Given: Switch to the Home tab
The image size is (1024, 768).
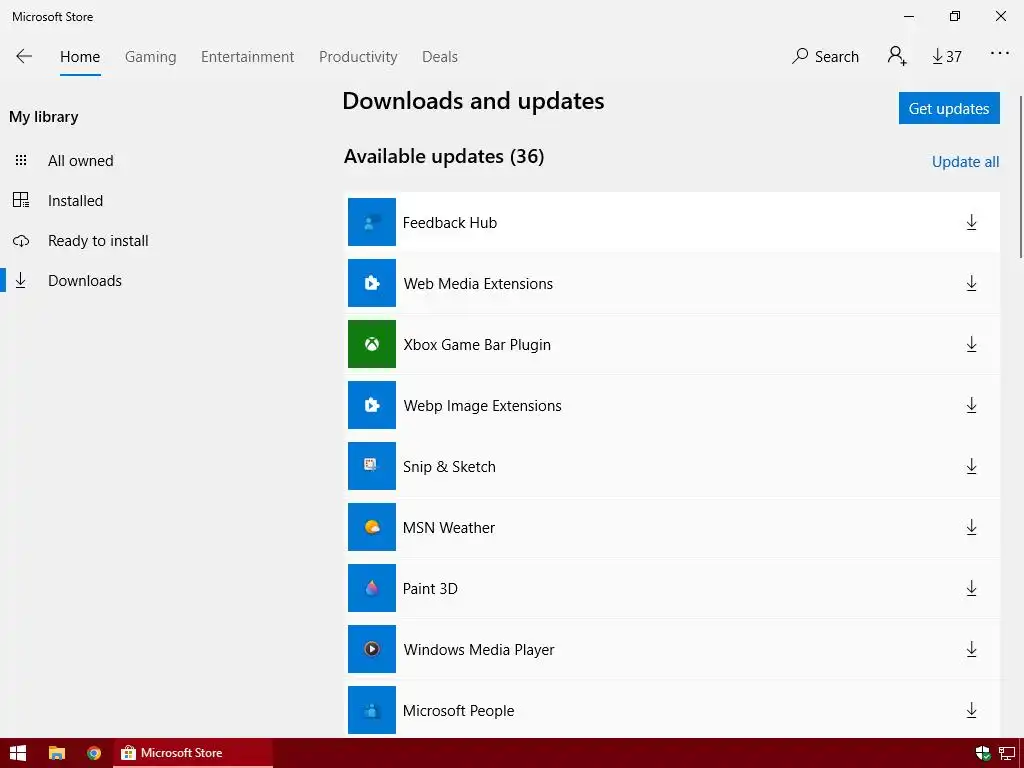Looking at the screenshot, I should [x=80, y=57].
